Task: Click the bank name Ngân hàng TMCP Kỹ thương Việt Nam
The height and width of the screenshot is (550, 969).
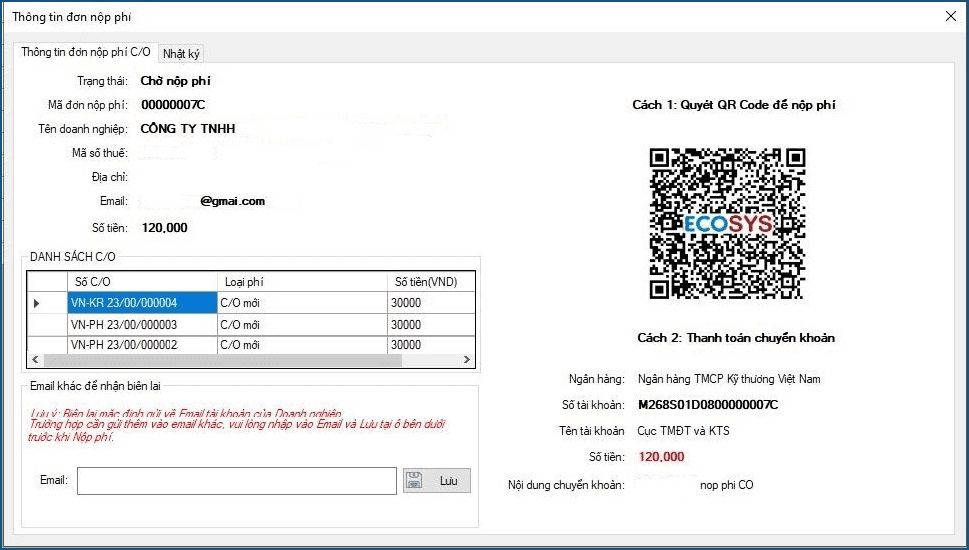Action: point(729,379)
